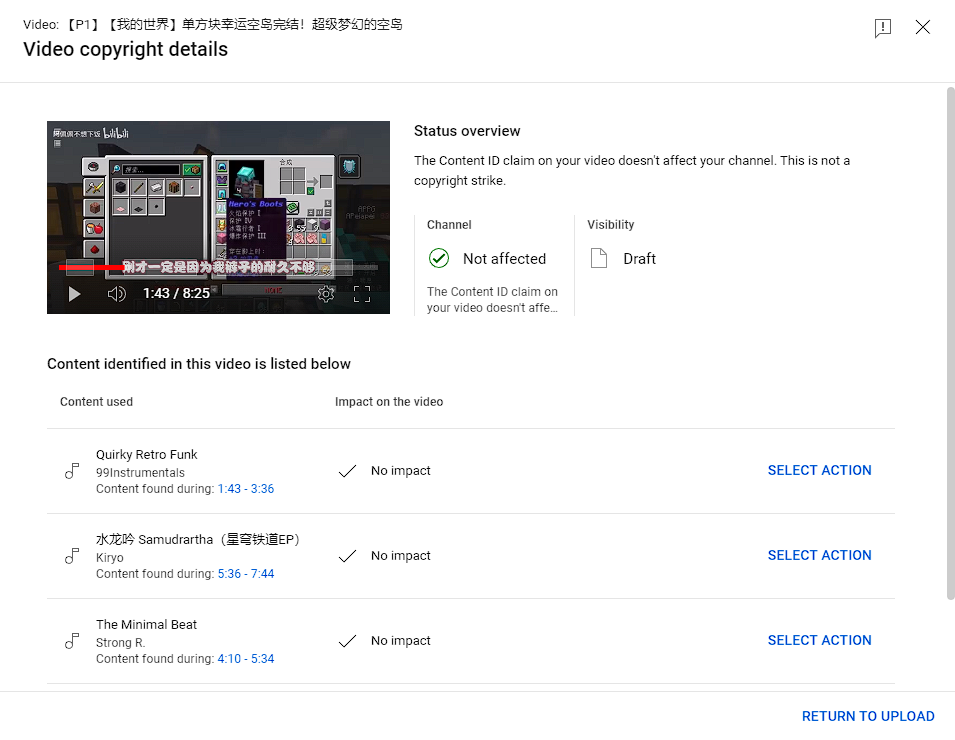
Task: Click the green Not affected checkmark icon
Action: click(438, 259)
